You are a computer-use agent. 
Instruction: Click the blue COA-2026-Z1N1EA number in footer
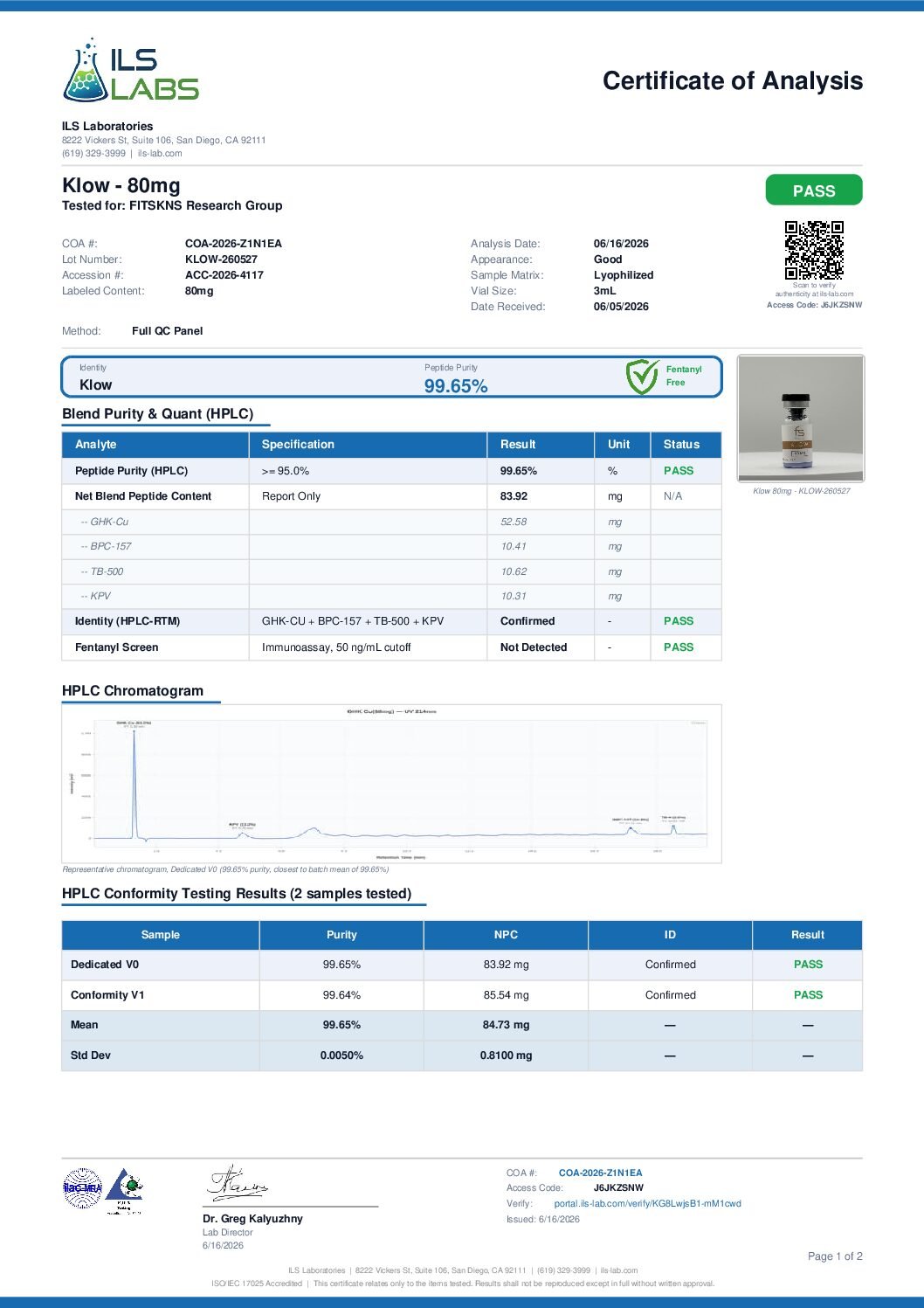[600, 1173]
